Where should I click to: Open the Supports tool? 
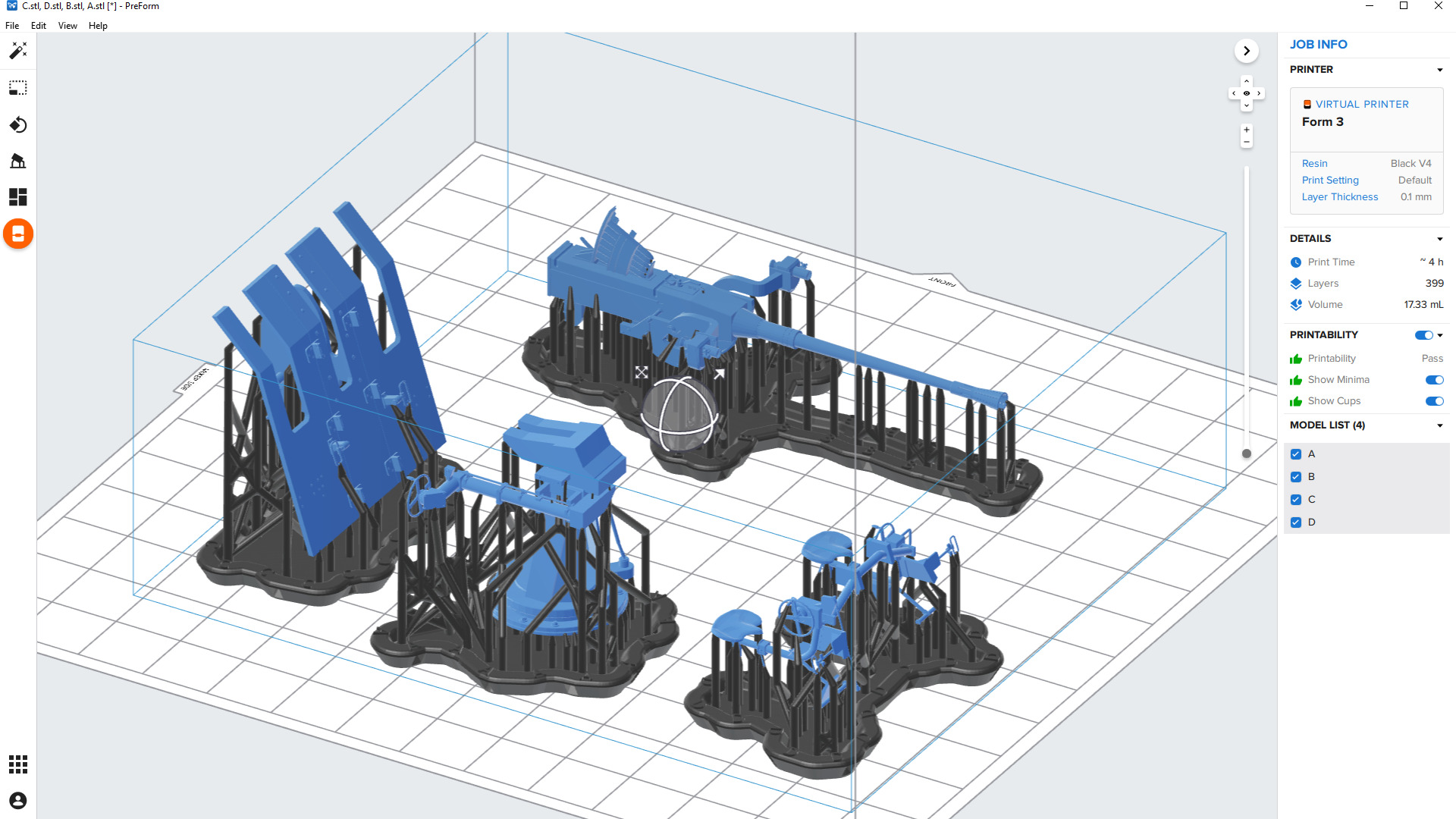click(18, 161)
